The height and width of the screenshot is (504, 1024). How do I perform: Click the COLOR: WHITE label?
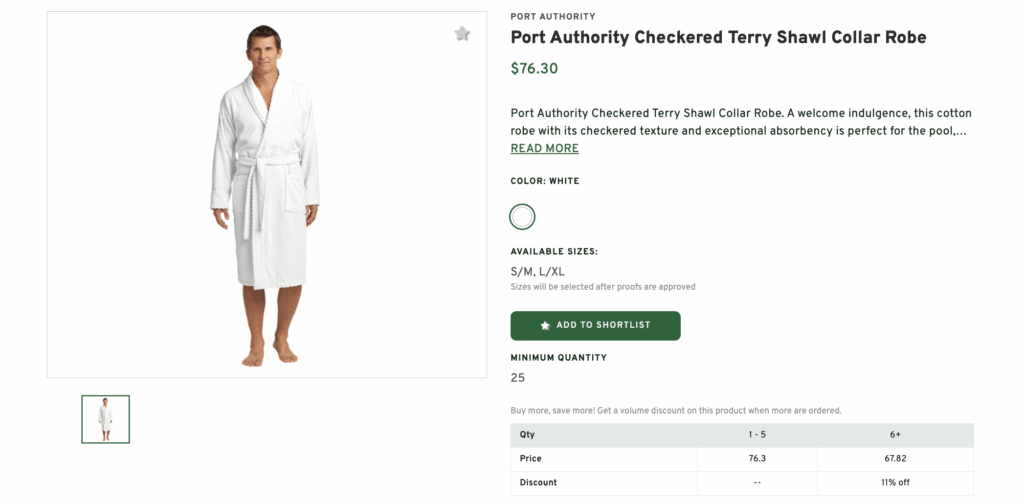[x=545, y=181]
